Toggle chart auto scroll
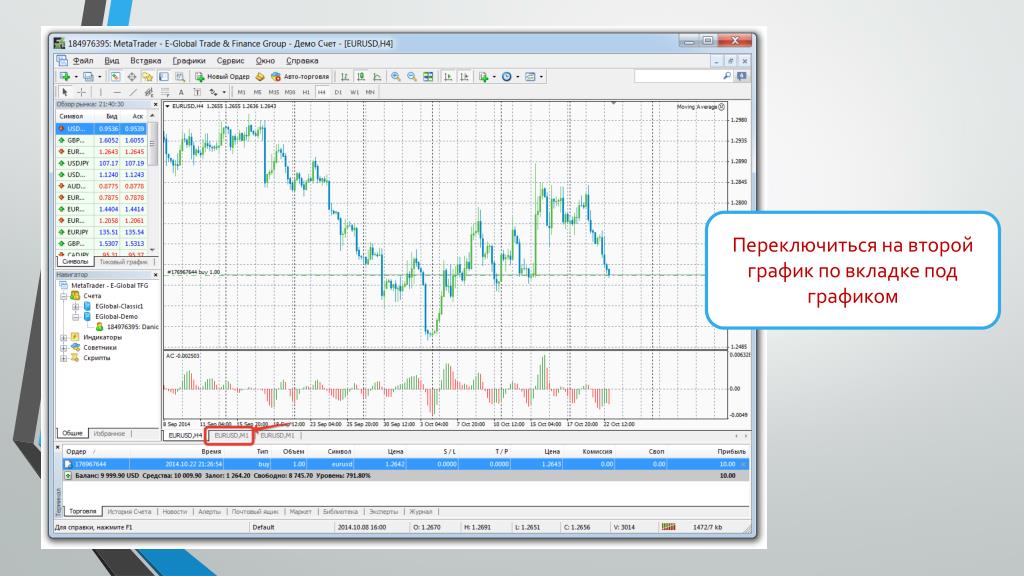The height and width of the screenshot is (576, 1024). pyautogui.click(x=448, y=76)
